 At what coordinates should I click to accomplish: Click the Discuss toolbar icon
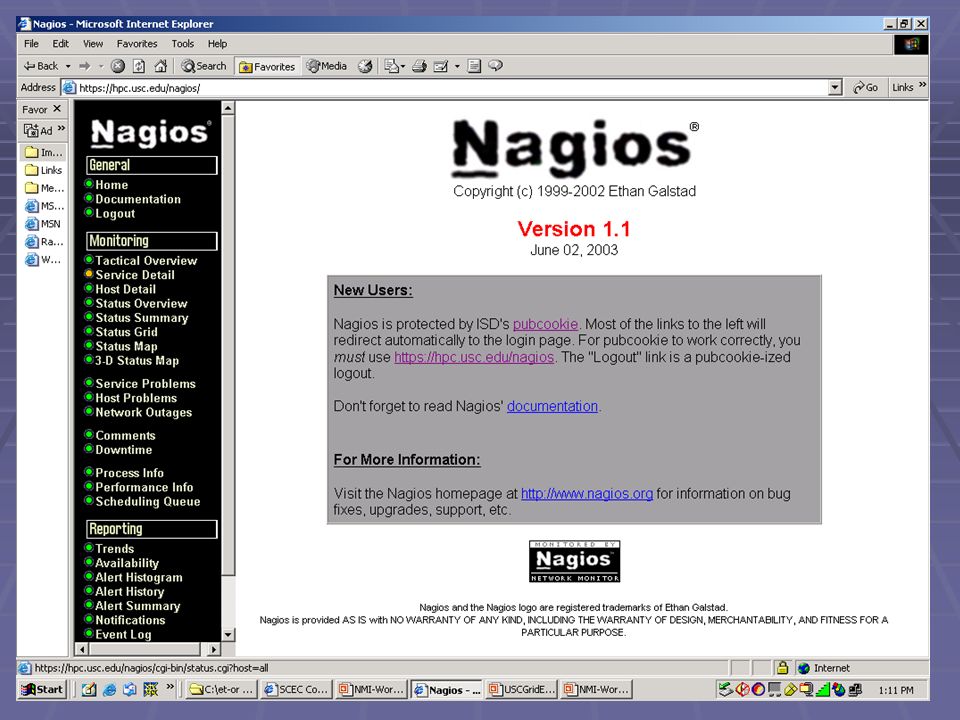point(474,66)
